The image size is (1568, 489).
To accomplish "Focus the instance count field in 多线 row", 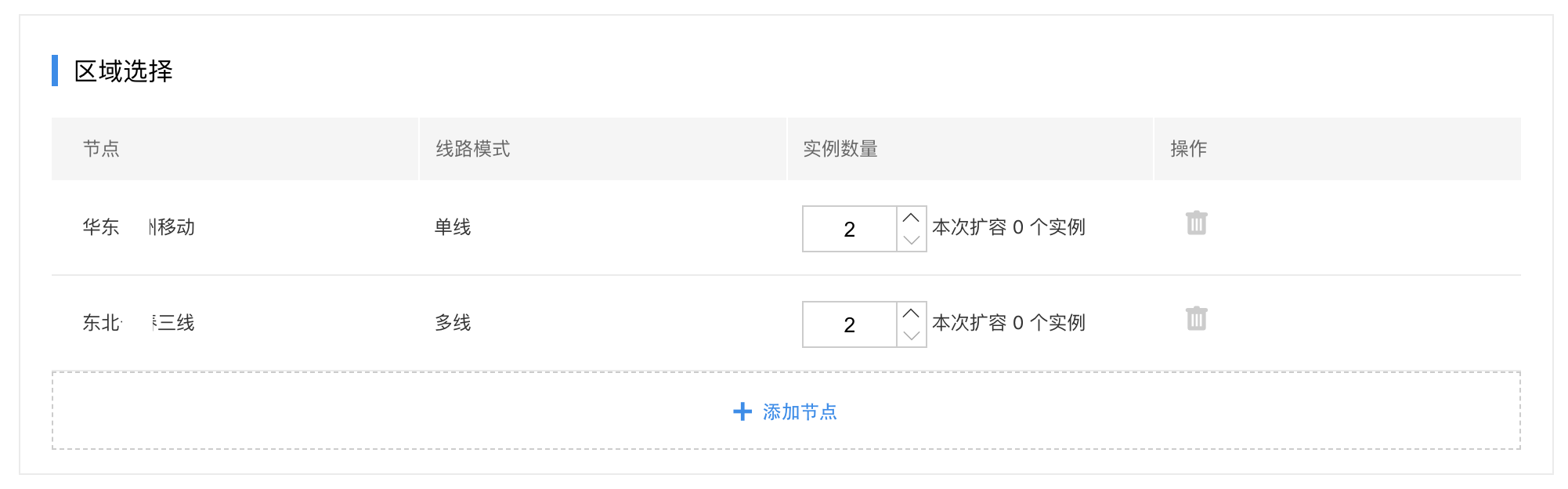I will click(850, 324).
